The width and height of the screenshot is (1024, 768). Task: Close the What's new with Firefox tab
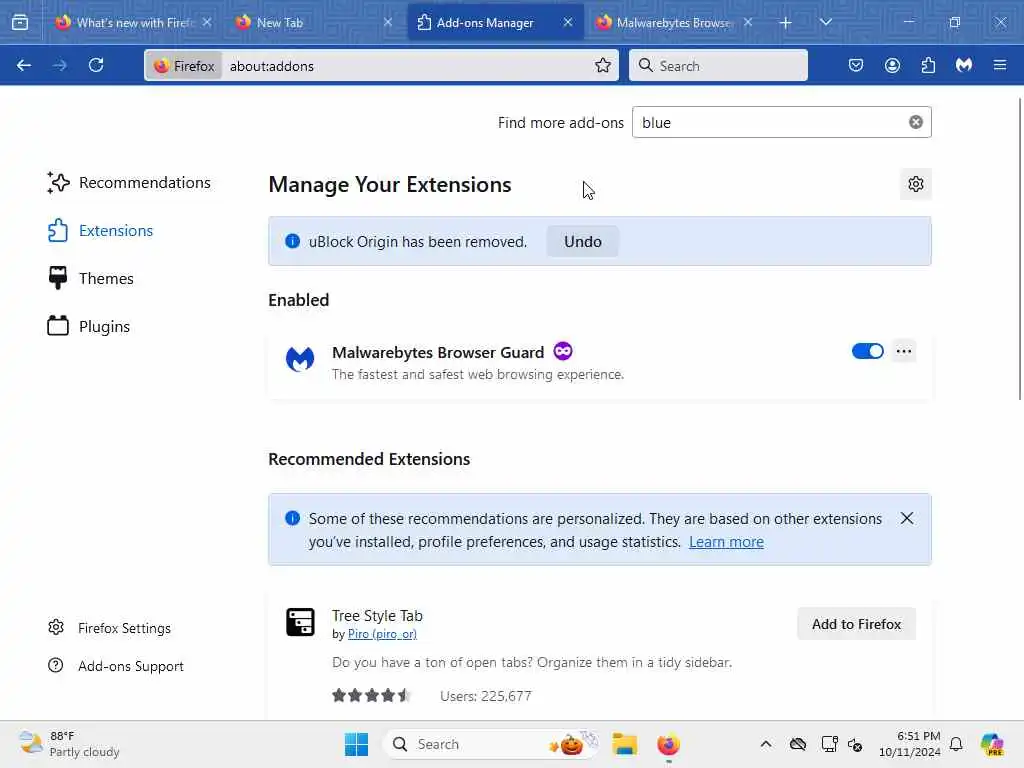coord(207,23)
